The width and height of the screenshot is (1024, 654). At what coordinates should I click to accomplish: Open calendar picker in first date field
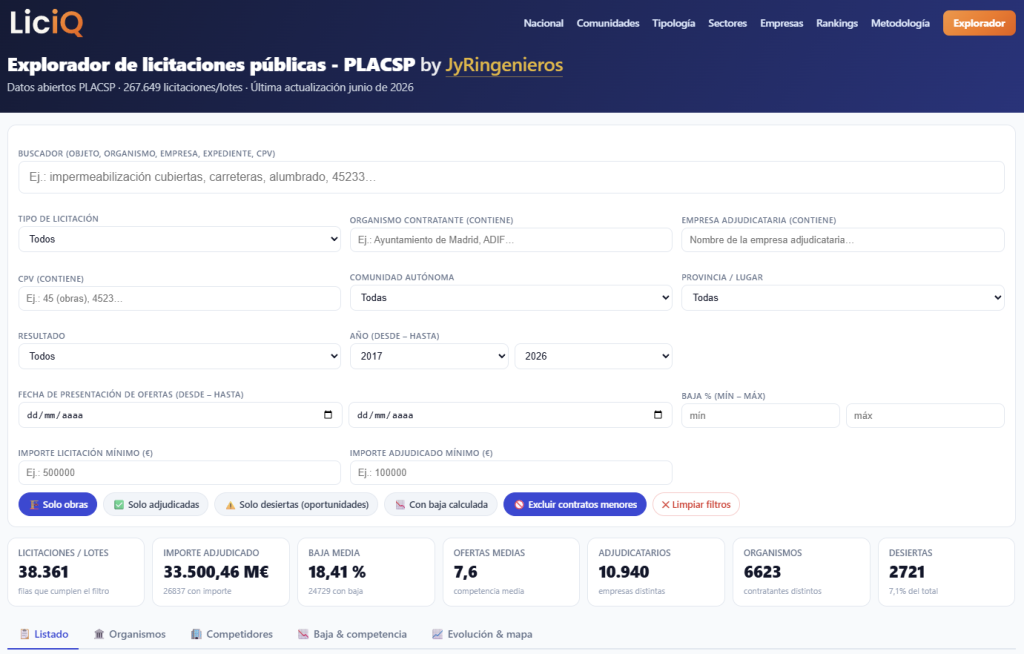[x=328, y=415]
